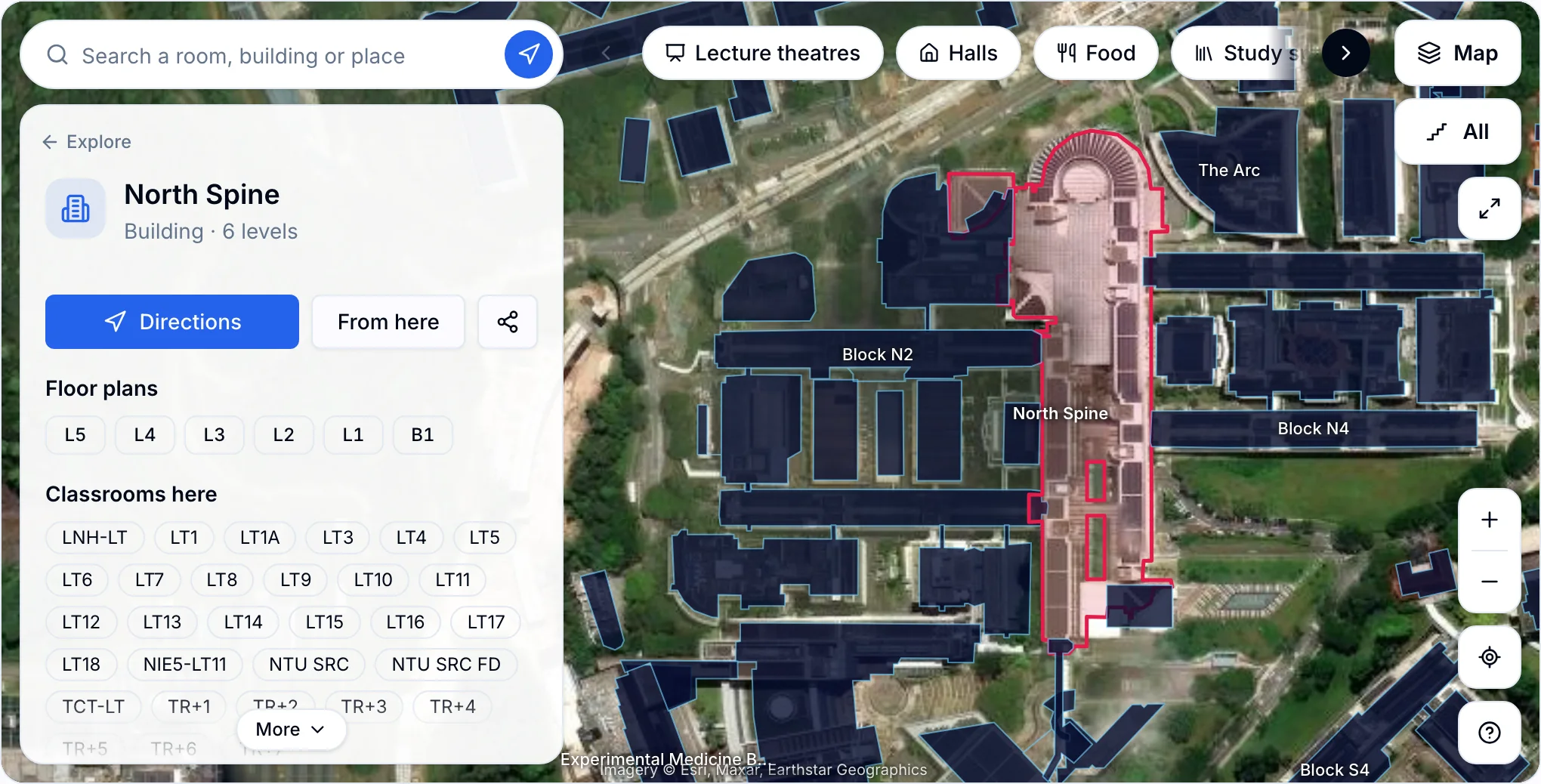Show floor plan B1
Screen dimensions: 1541x784
point(422,435)
